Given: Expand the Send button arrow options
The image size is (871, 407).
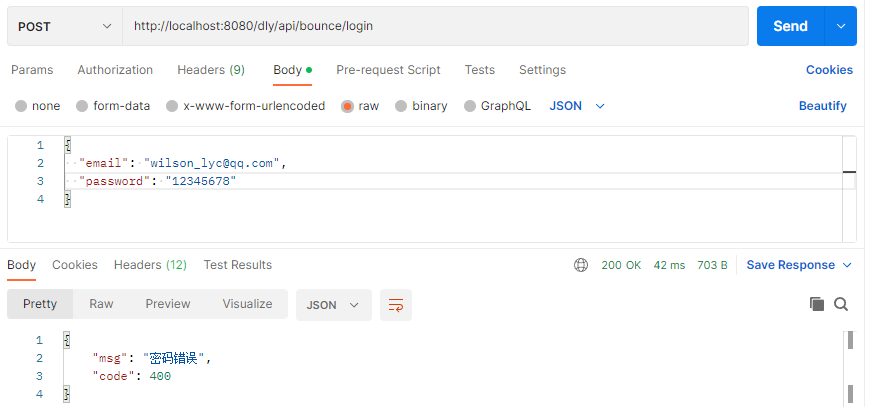Looking at the screenshot, I should [x=841, y=26].
